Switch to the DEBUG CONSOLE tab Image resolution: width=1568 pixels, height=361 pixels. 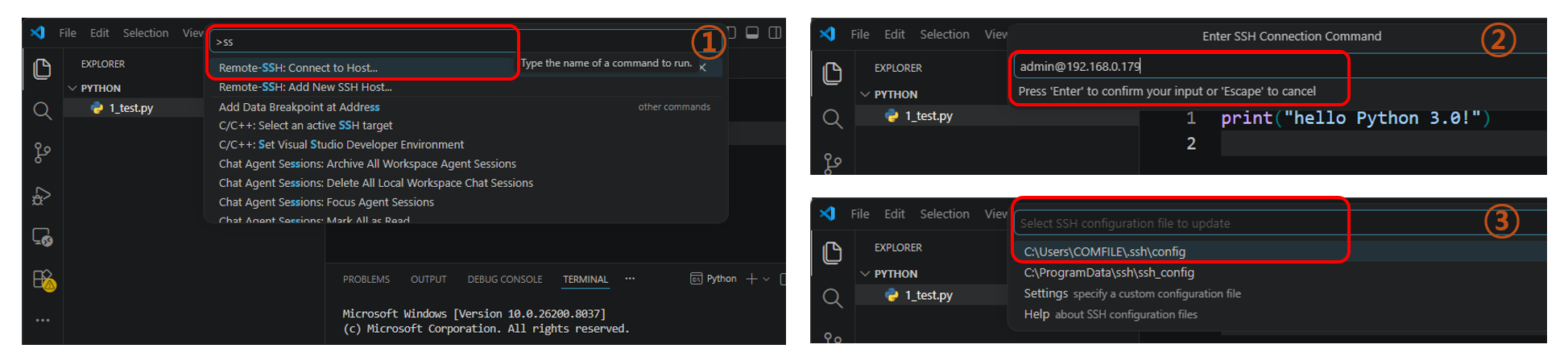[504, 280]
